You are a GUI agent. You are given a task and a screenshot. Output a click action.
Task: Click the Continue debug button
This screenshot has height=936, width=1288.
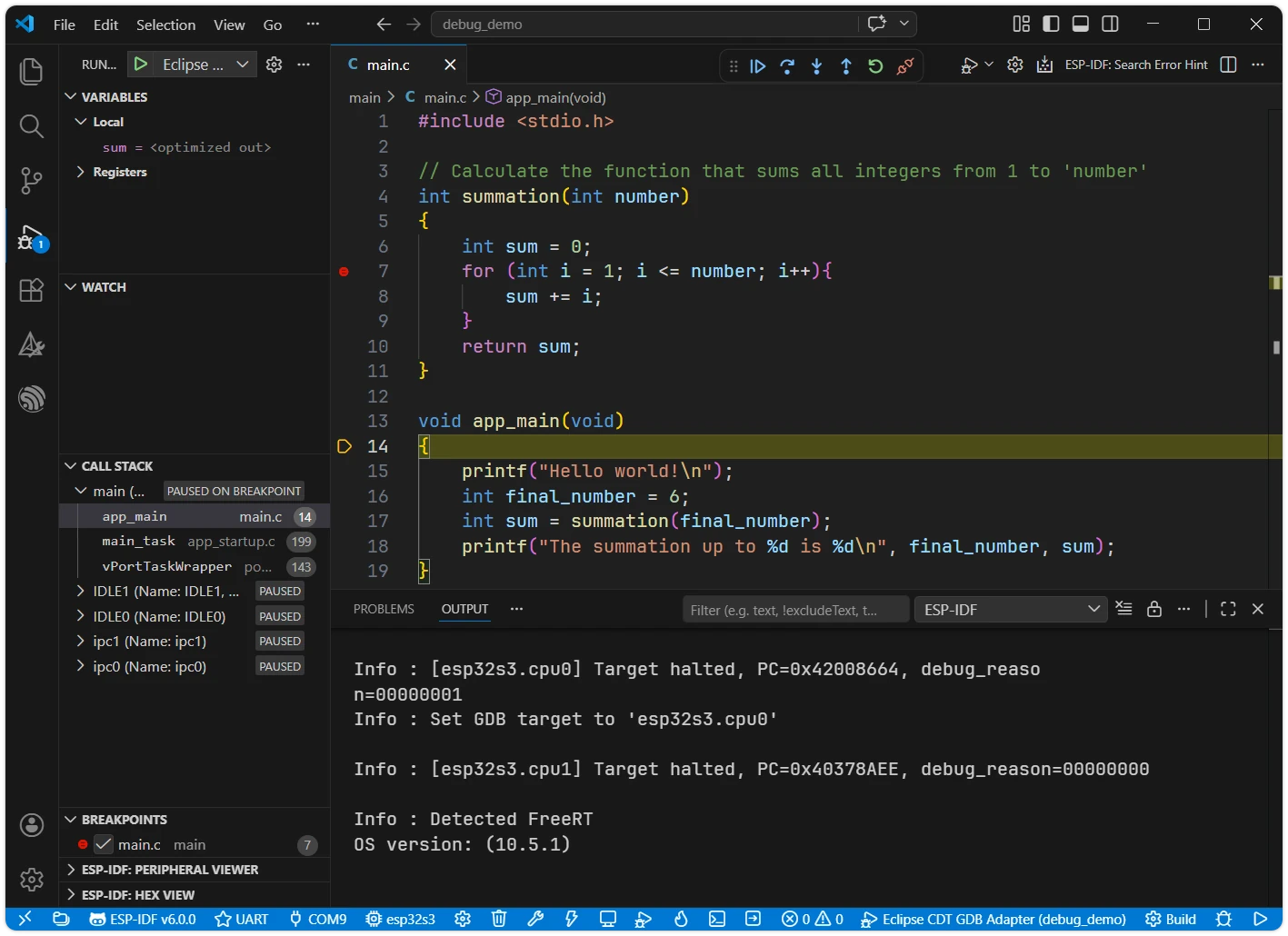(758, 65)
